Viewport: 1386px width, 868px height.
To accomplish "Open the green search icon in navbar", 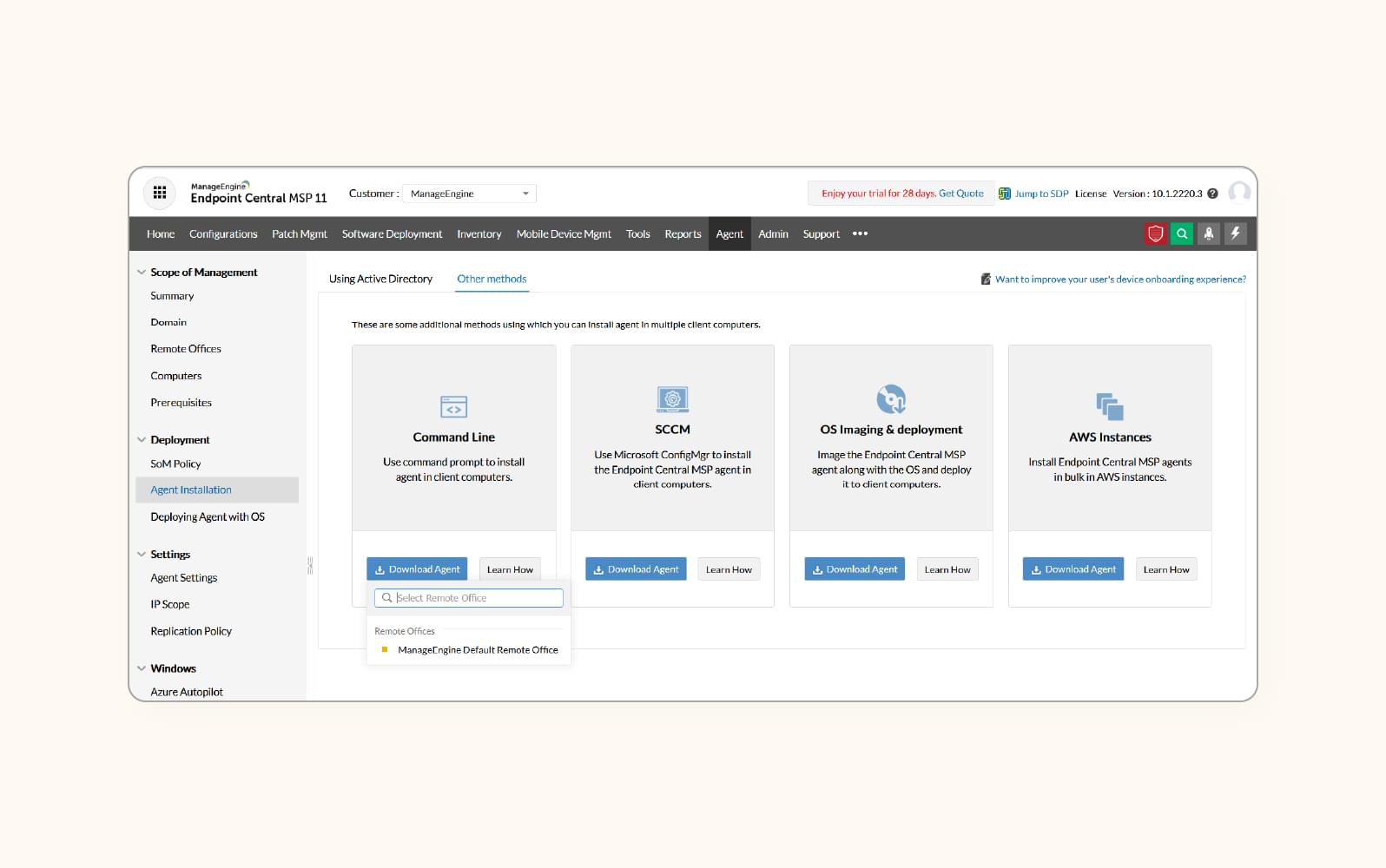I will (1182, 233).
